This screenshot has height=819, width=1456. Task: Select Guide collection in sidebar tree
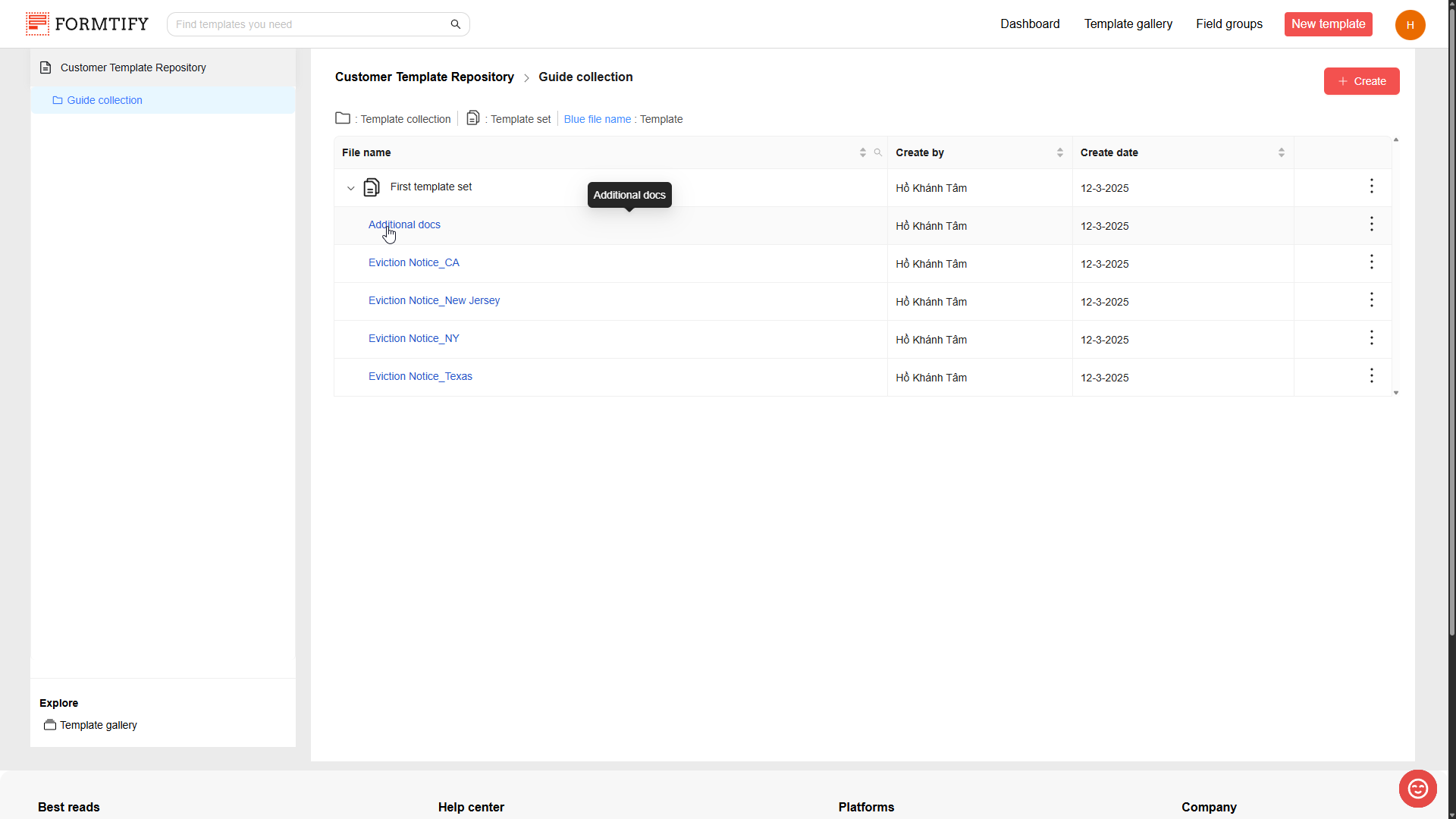[x=105, y=100]
